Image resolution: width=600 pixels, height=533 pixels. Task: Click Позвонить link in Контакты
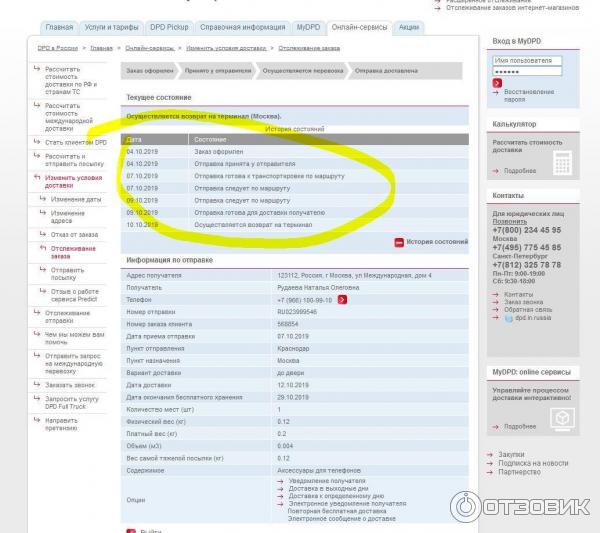pos(510,222)
